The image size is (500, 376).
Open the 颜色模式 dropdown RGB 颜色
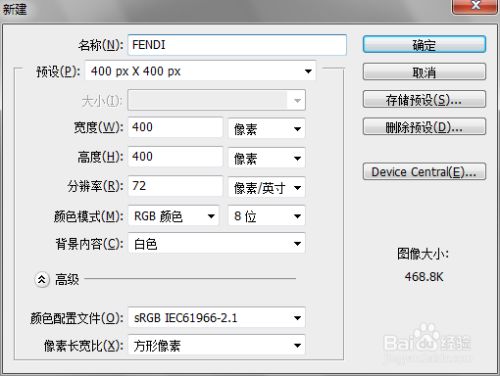point(173,216)
